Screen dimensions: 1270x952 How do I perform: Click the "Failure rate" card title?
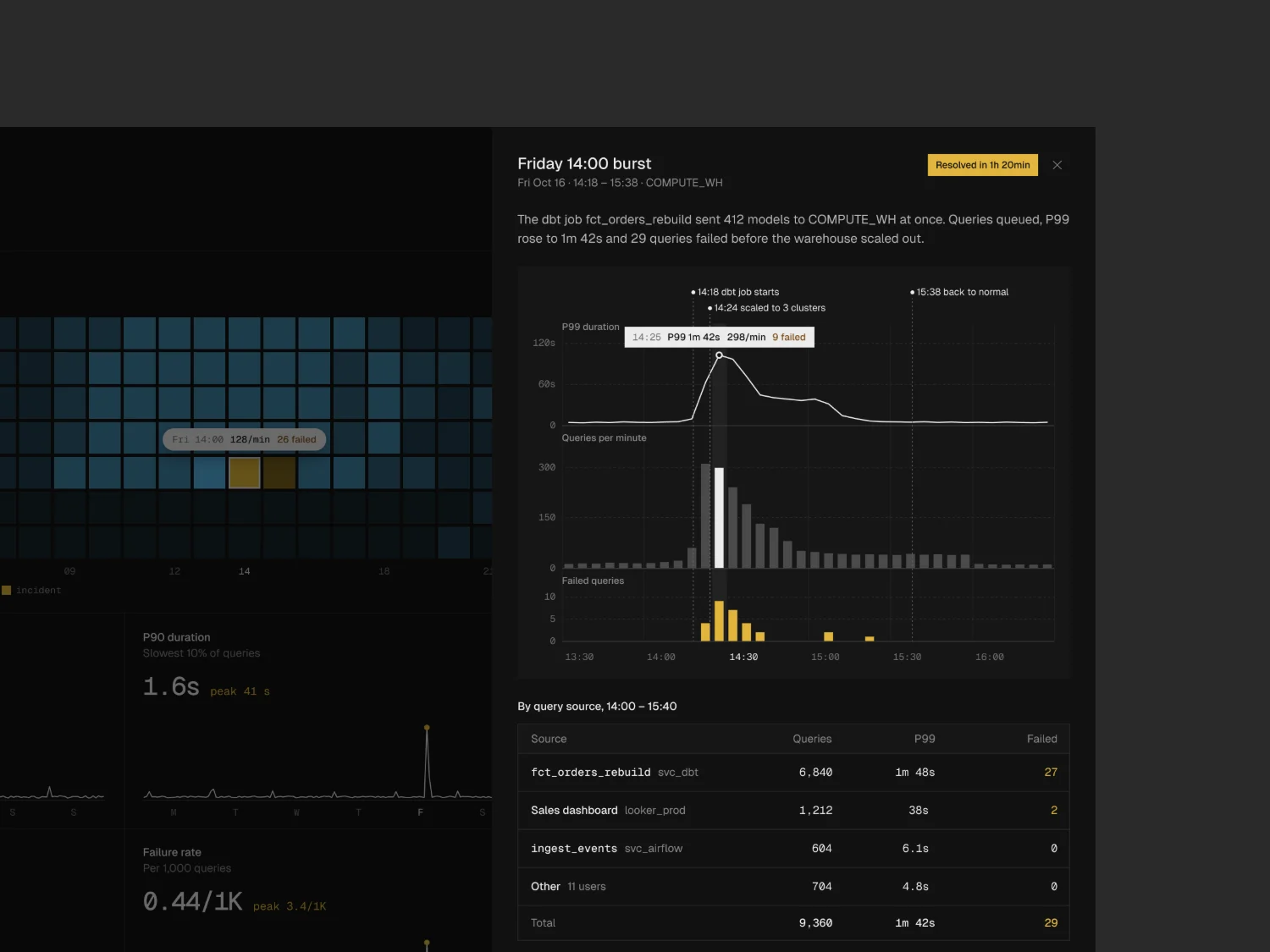coord(172,852)
